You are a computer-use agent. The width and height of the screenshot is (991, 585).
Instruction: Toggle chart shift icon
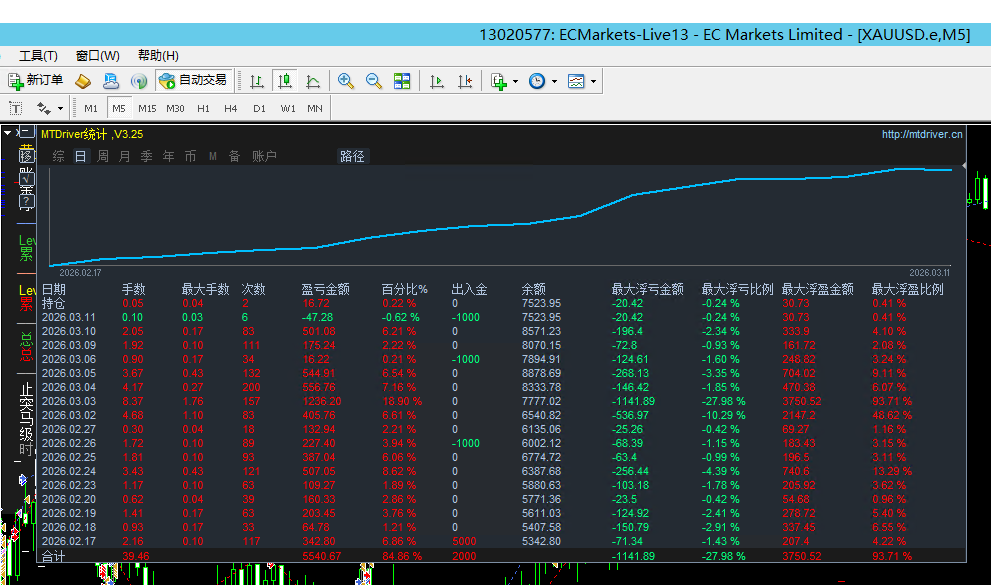(x=465, y=81)
